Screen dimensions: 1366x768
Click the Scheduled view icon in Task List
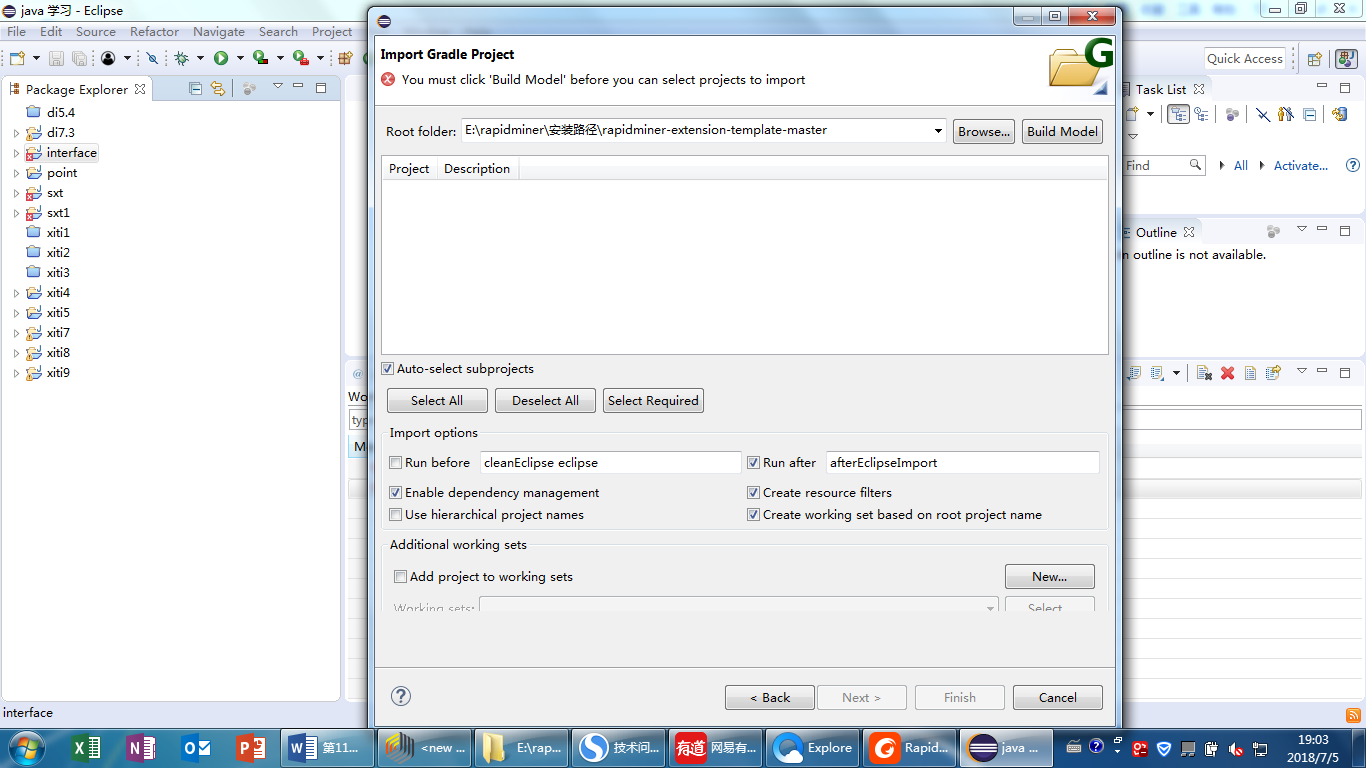1201,115
